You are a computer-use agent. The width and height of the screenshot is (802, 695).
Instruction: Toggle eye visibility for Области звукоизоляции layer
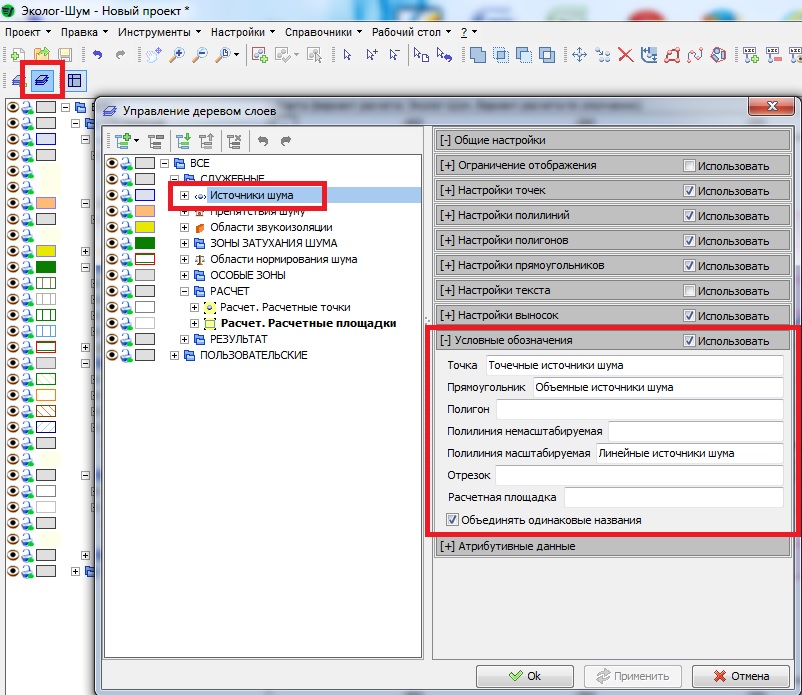(112, 227)
